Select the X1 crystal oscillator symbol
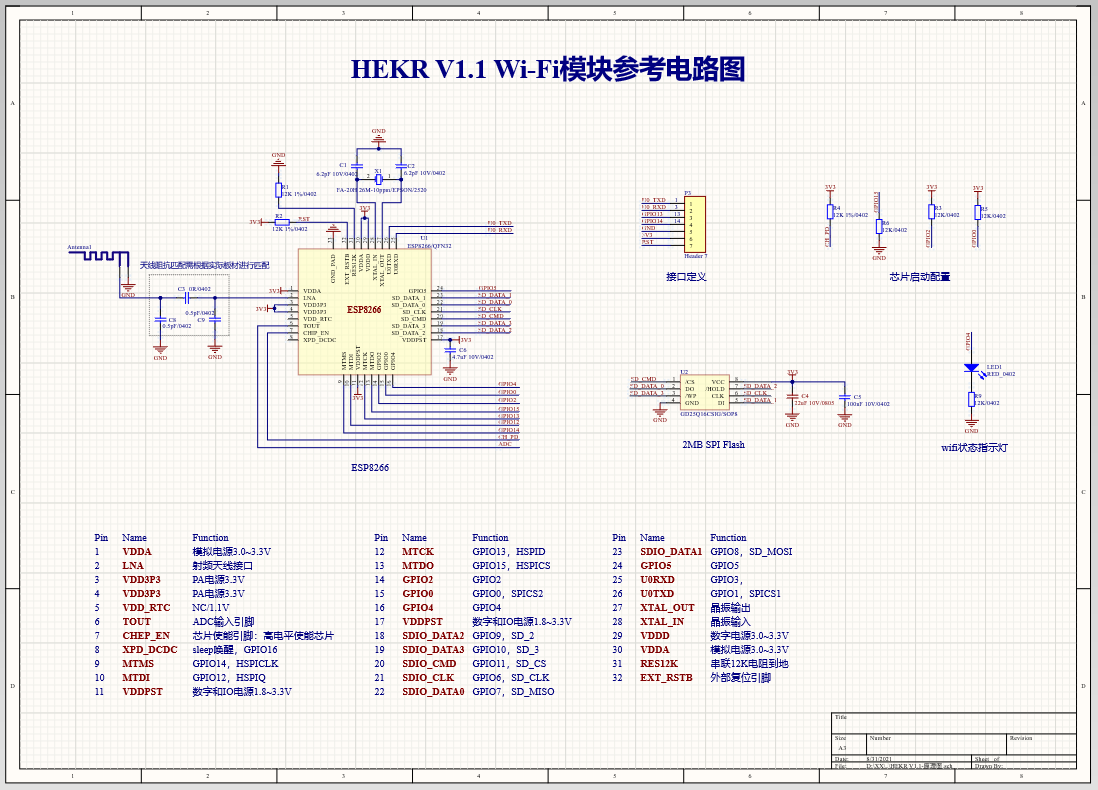This screenshot has width=1098, height=790. (x=378, y=179)
